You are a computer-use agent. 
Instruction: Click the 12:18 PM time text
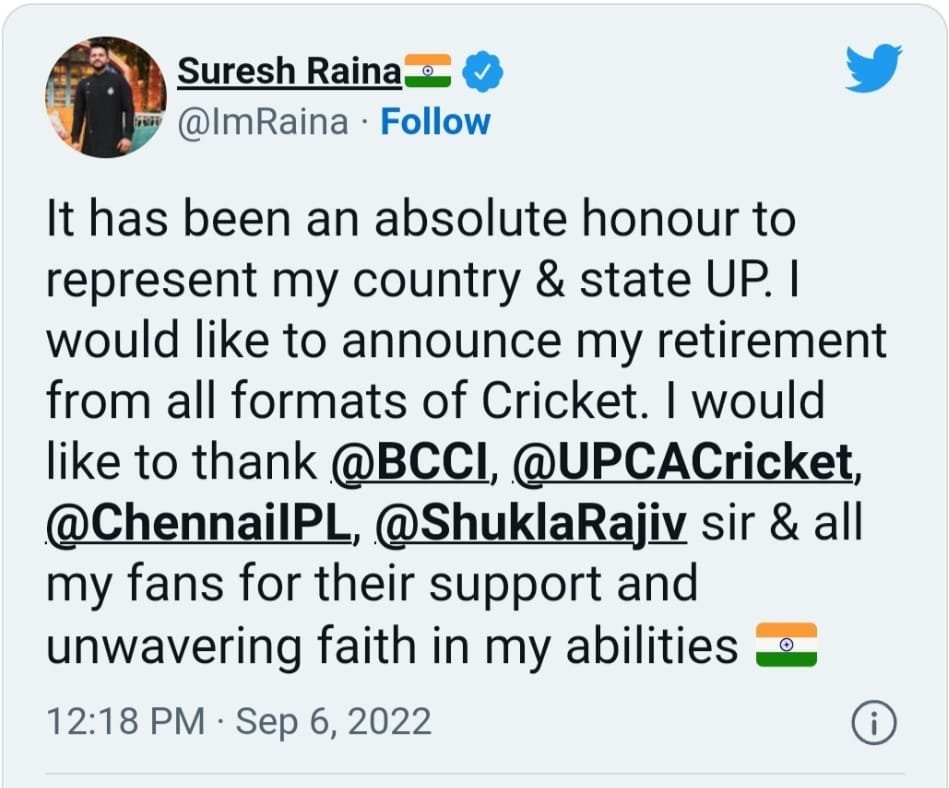pyautogui.click(x=125, y=721)
